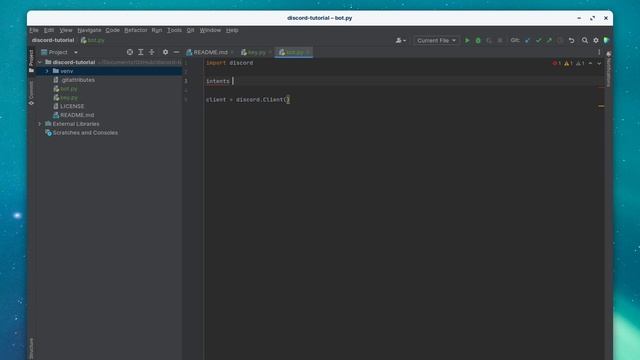
Task: Click discord-tutorial breadcrumb in navigation bar
Action: [53, 40]
